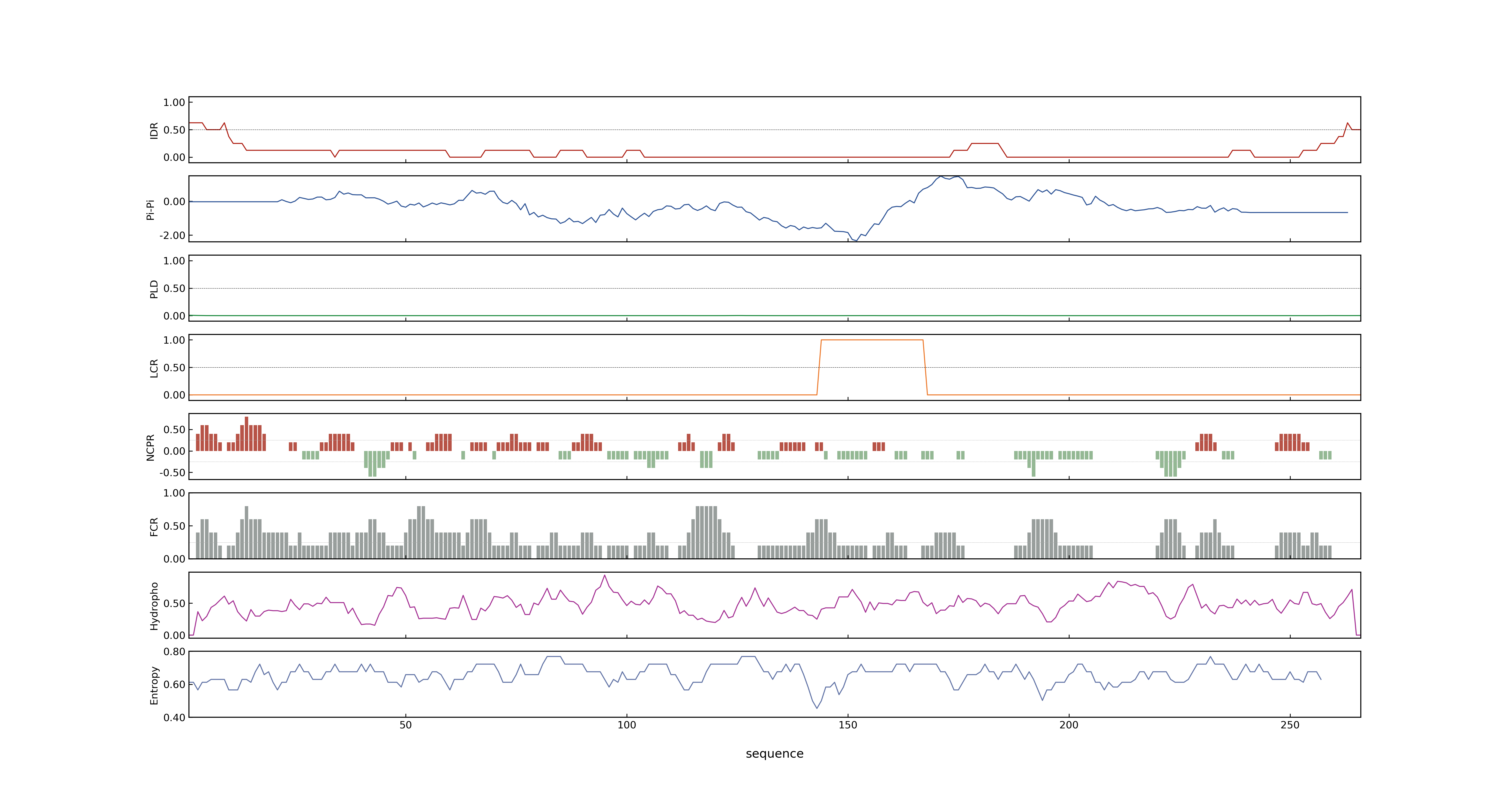
Task: Click Entropy tick label 0.40
Action: click(174, 717)
